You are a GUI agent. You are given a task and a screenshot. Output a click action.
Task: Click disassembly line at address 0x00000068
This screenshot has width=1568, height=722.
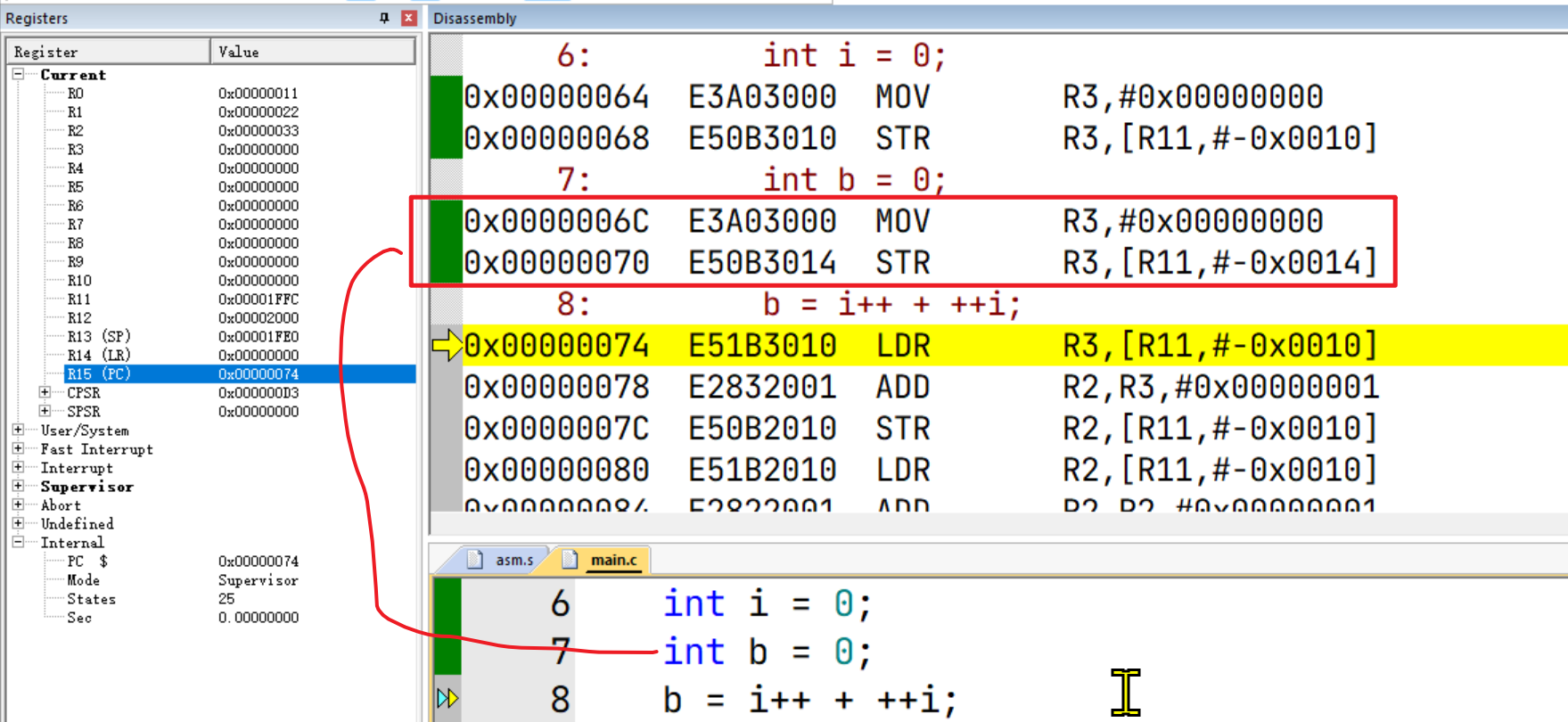921,138
